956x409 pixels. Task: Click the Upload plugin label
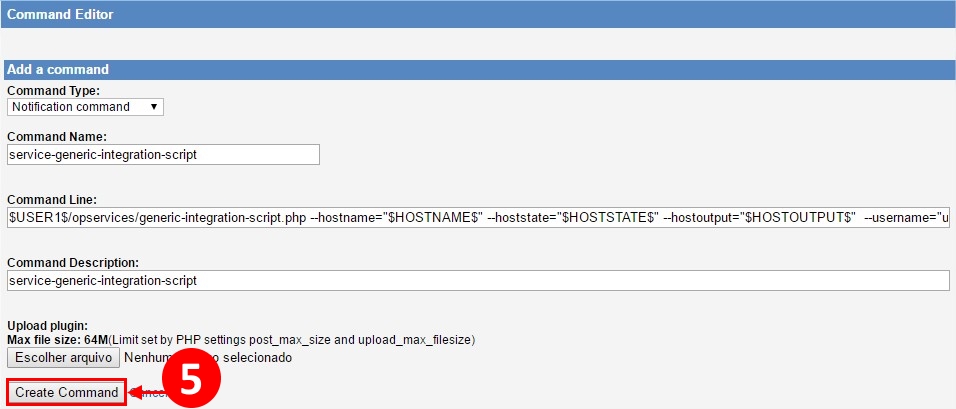(x=48, y=327)
